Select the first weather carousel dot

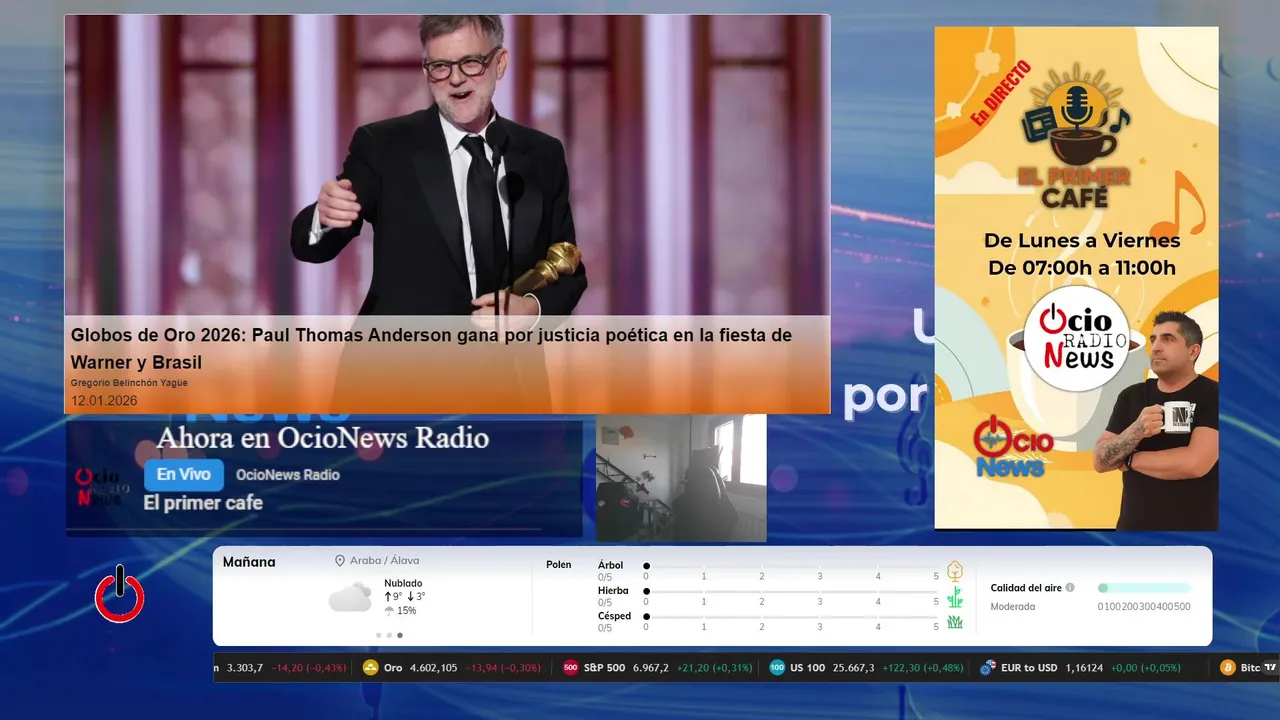point(378,635)
